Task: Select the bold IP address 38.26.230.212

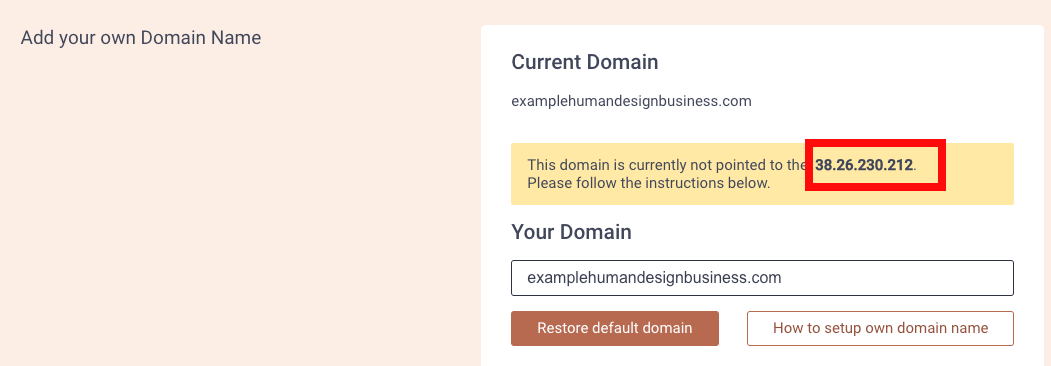Action: (863, 165)
